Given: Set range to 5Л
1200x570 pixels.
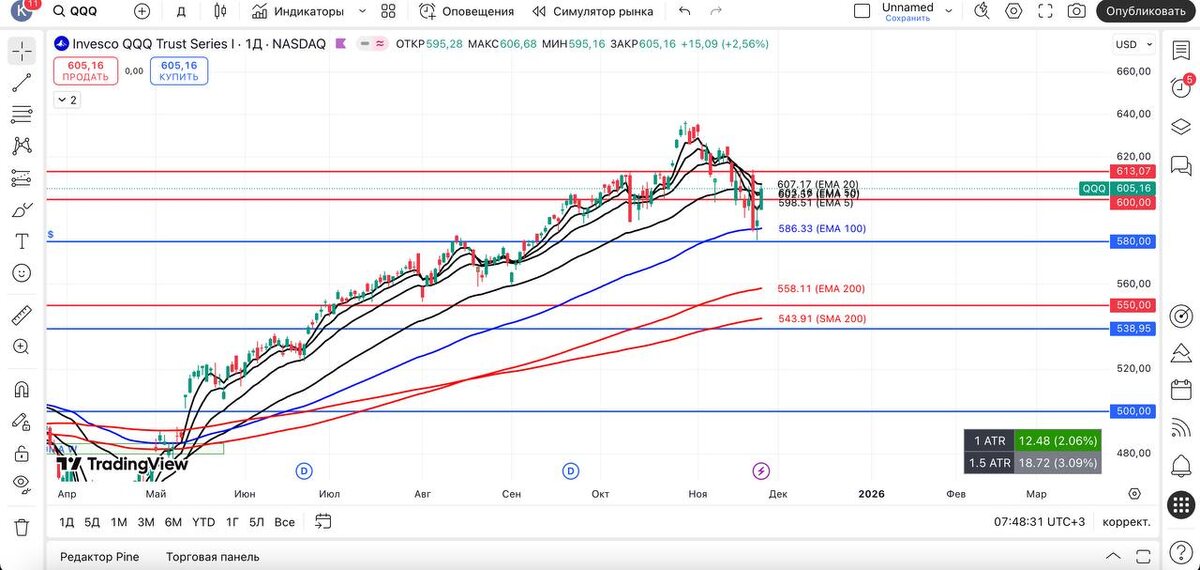Looking at the screenshot, I should (257, 522).
